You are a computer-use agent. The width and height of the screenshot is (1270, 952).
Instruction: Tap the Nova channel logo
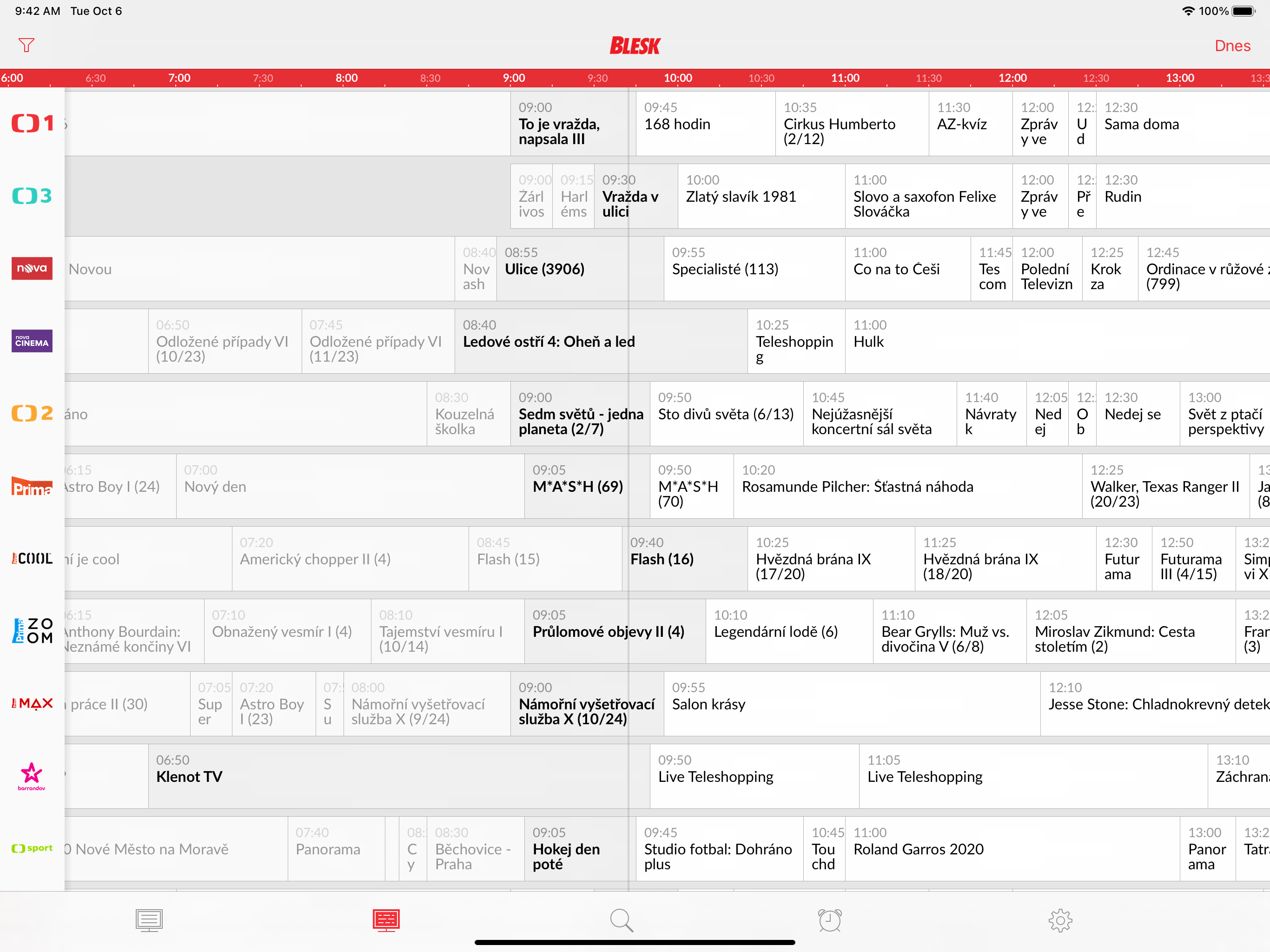click(x=32, y=268)
